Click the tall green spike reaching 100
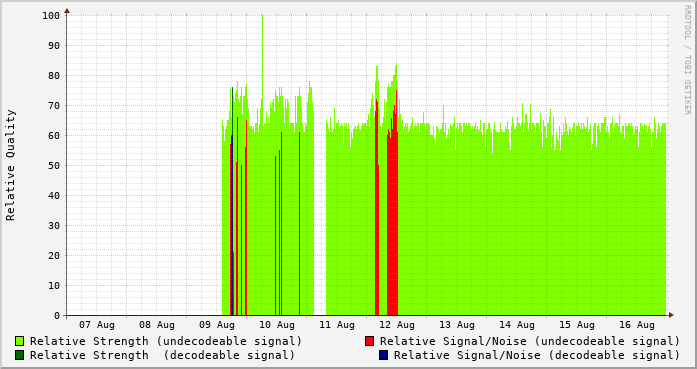The width and height of the screenshot is (697, 369). click(x=262, y=71)
